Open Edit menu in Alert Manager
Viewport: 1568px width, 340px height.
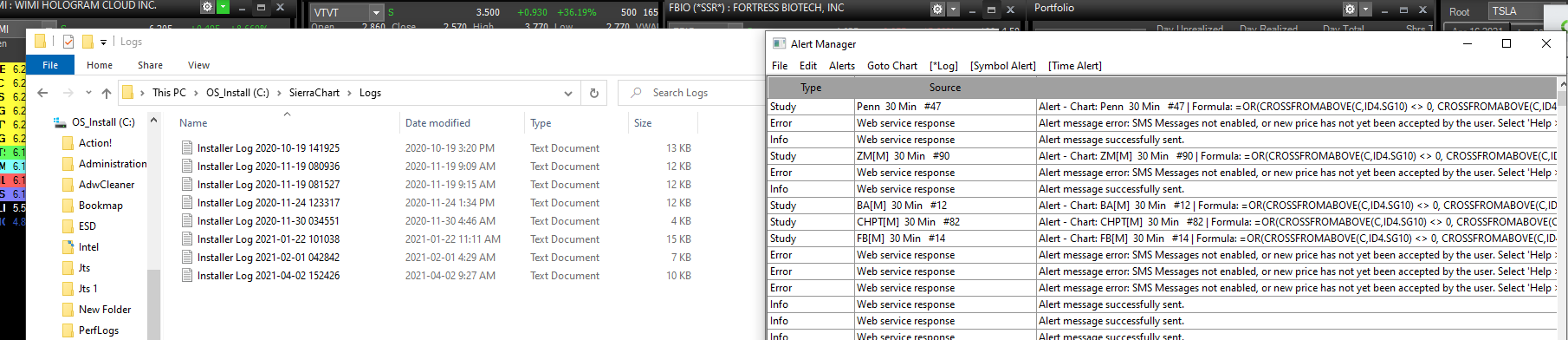point(808,66)
